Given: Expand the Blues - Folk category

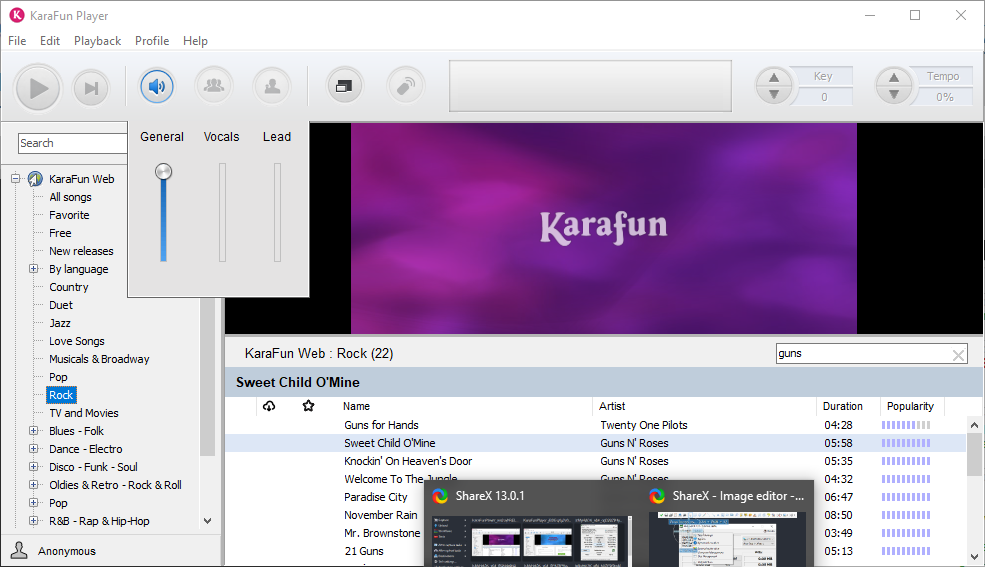Looking at the screenshot, I should pyautogui.click(x=34, y=431).
